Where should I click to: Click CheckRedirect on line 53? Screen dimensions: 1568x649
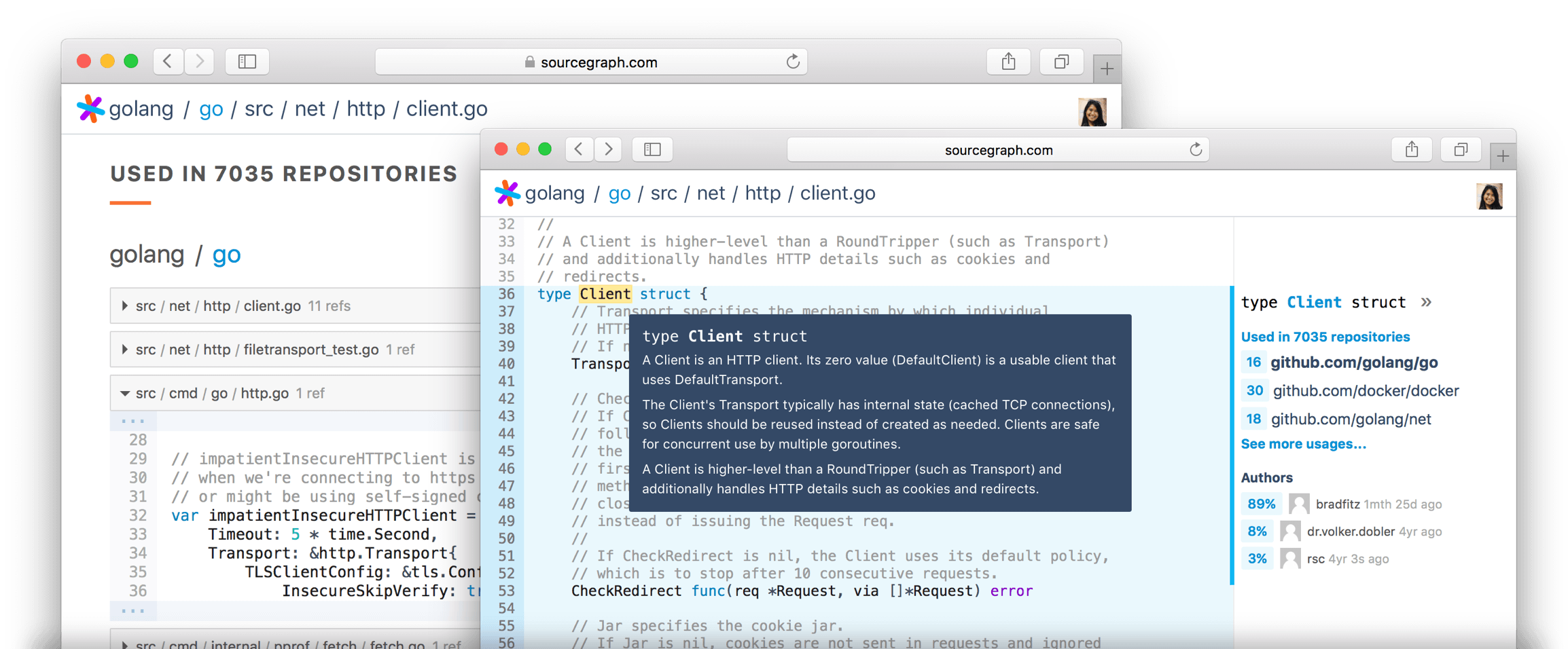(x=626, y=591)
